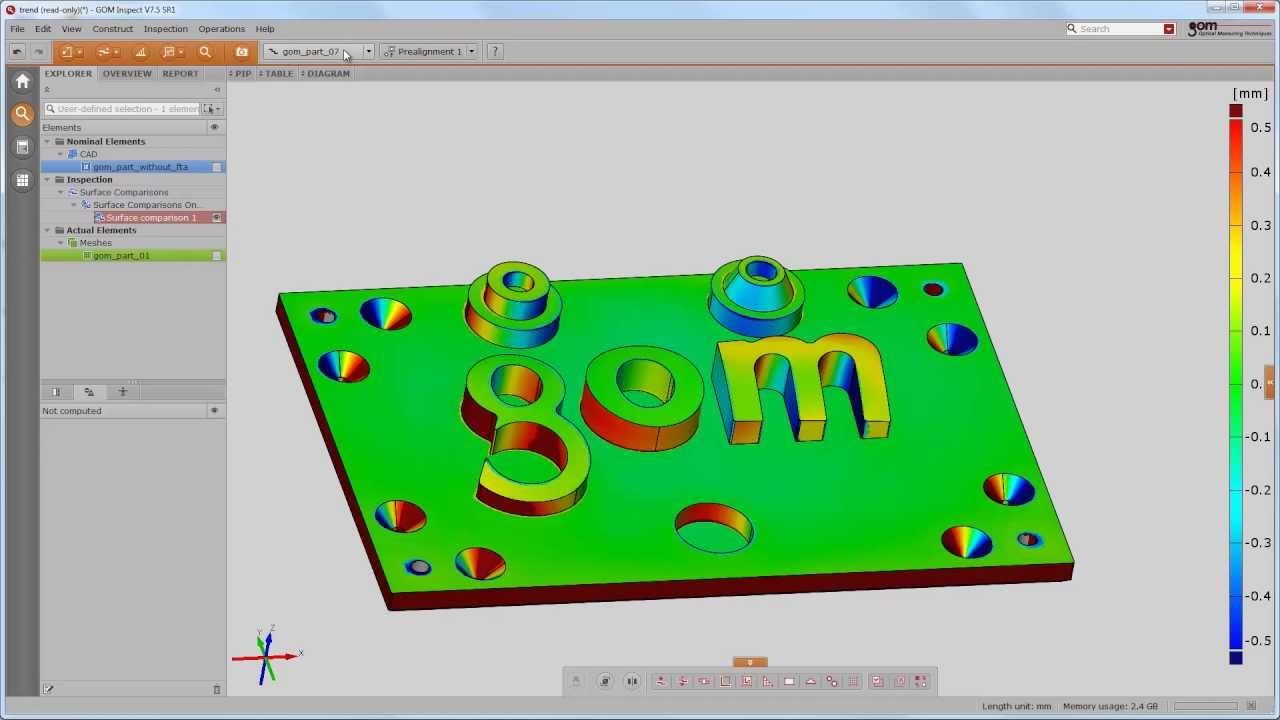The height and width of the screenshot is (720, 1280).
Task: Click the trash icon at explorer bottom
Action: (x=216, y=689)
